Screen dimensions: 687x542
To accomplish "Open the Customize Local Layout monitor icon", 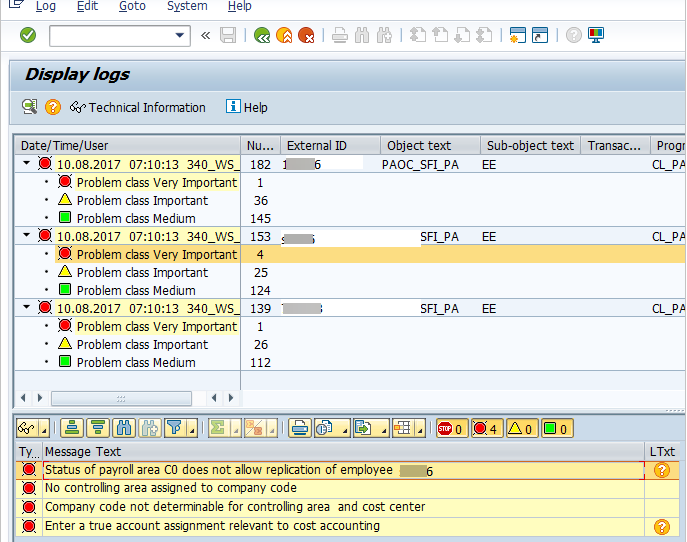I will pyautogui.click(x=596, y=35).
